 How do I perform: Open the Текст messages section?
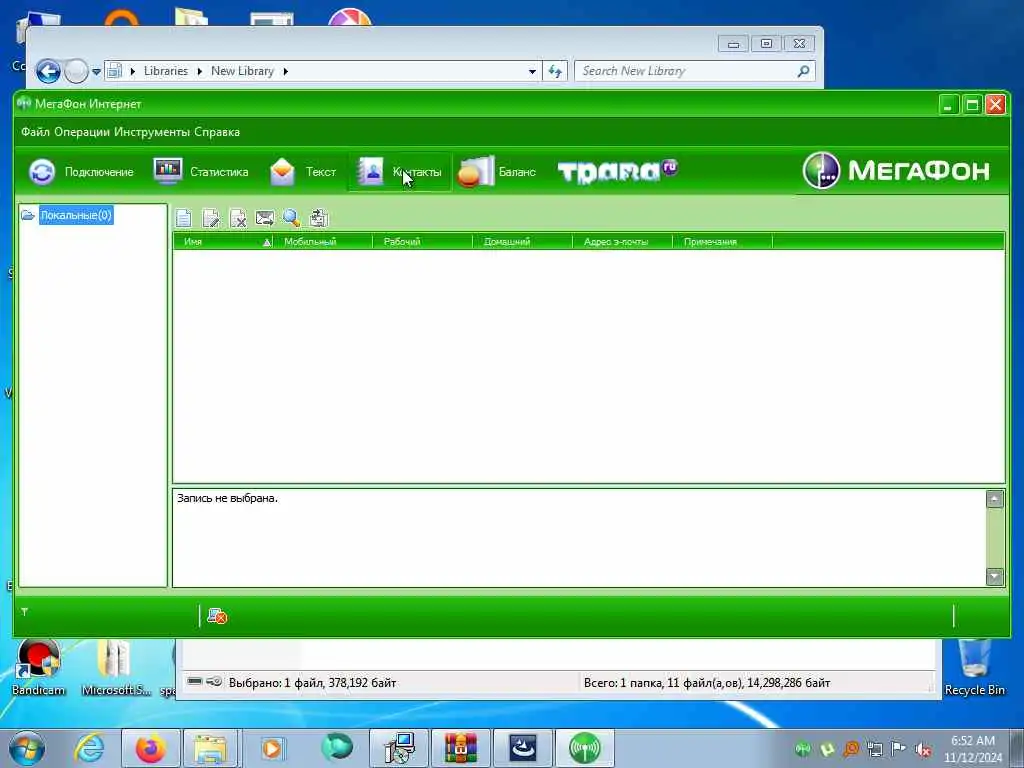tap(303, 172)
